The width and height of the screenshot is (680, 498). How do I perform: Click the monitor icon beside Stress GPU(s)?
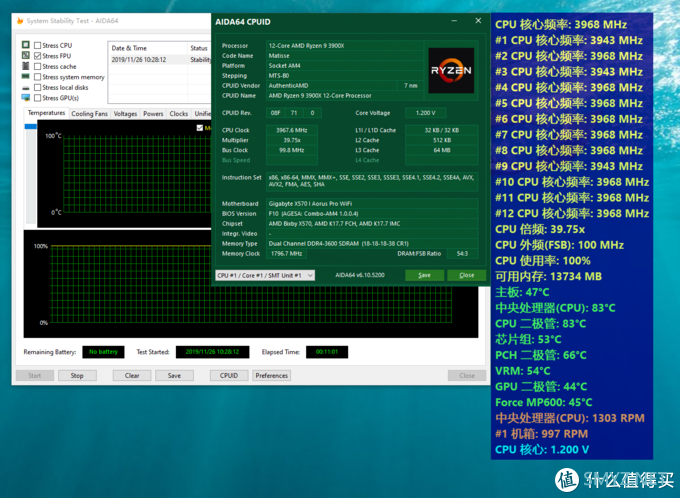click(x=26, y=99)
